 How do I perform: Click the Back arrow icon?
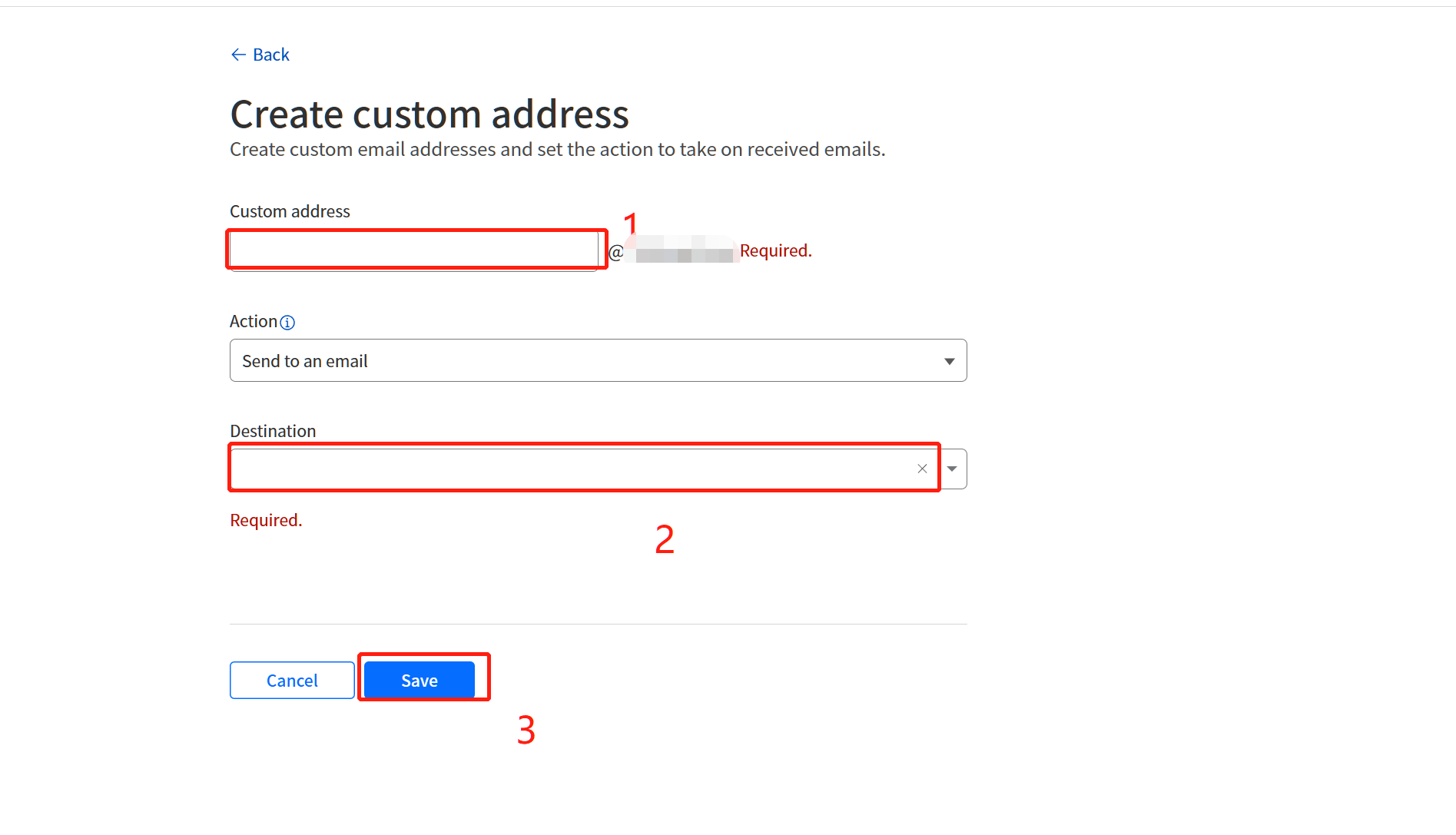pyautogui.click(x=238, y=55)
